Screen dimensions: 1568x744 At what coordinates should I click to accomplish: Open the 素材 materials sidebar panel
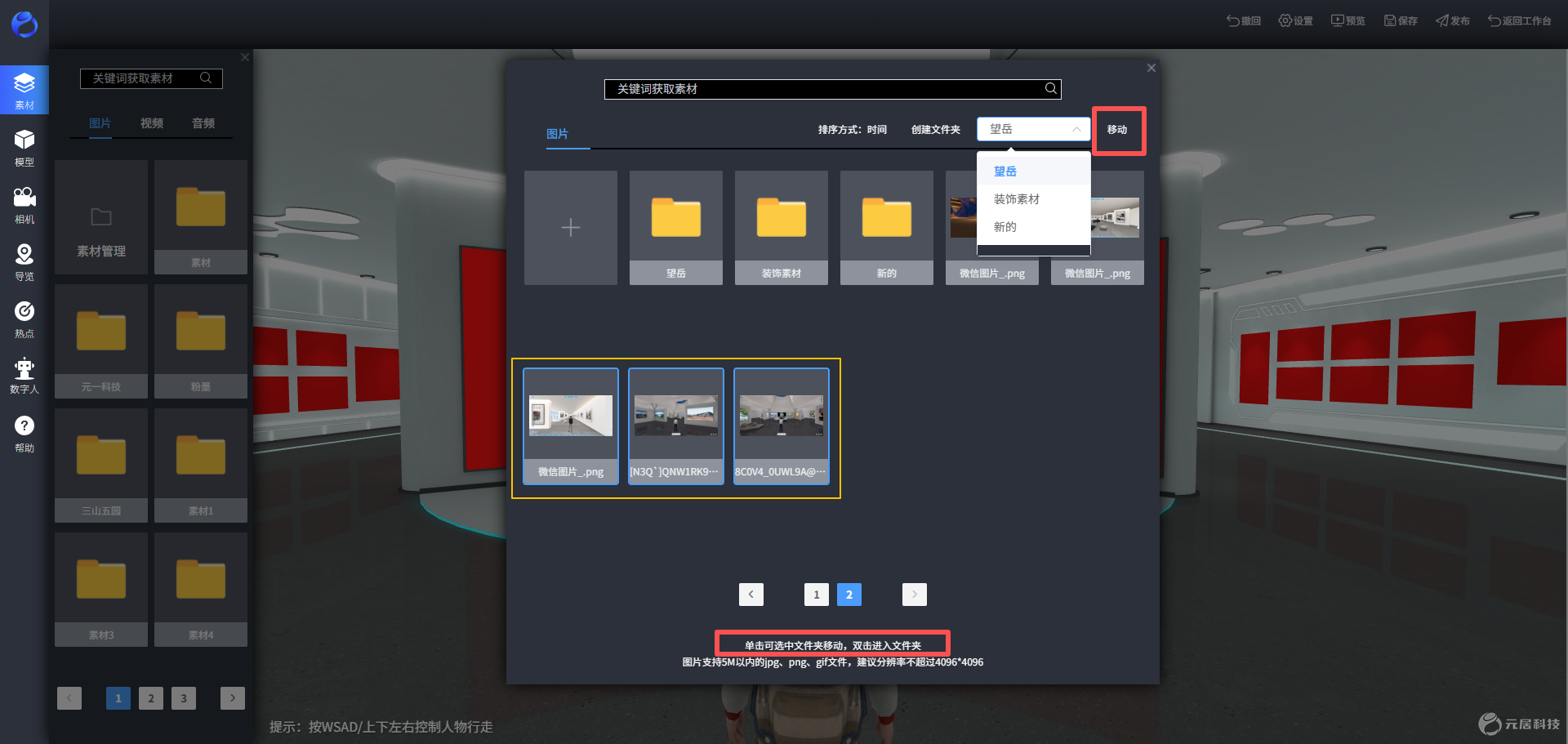click(x=24, y=90)
